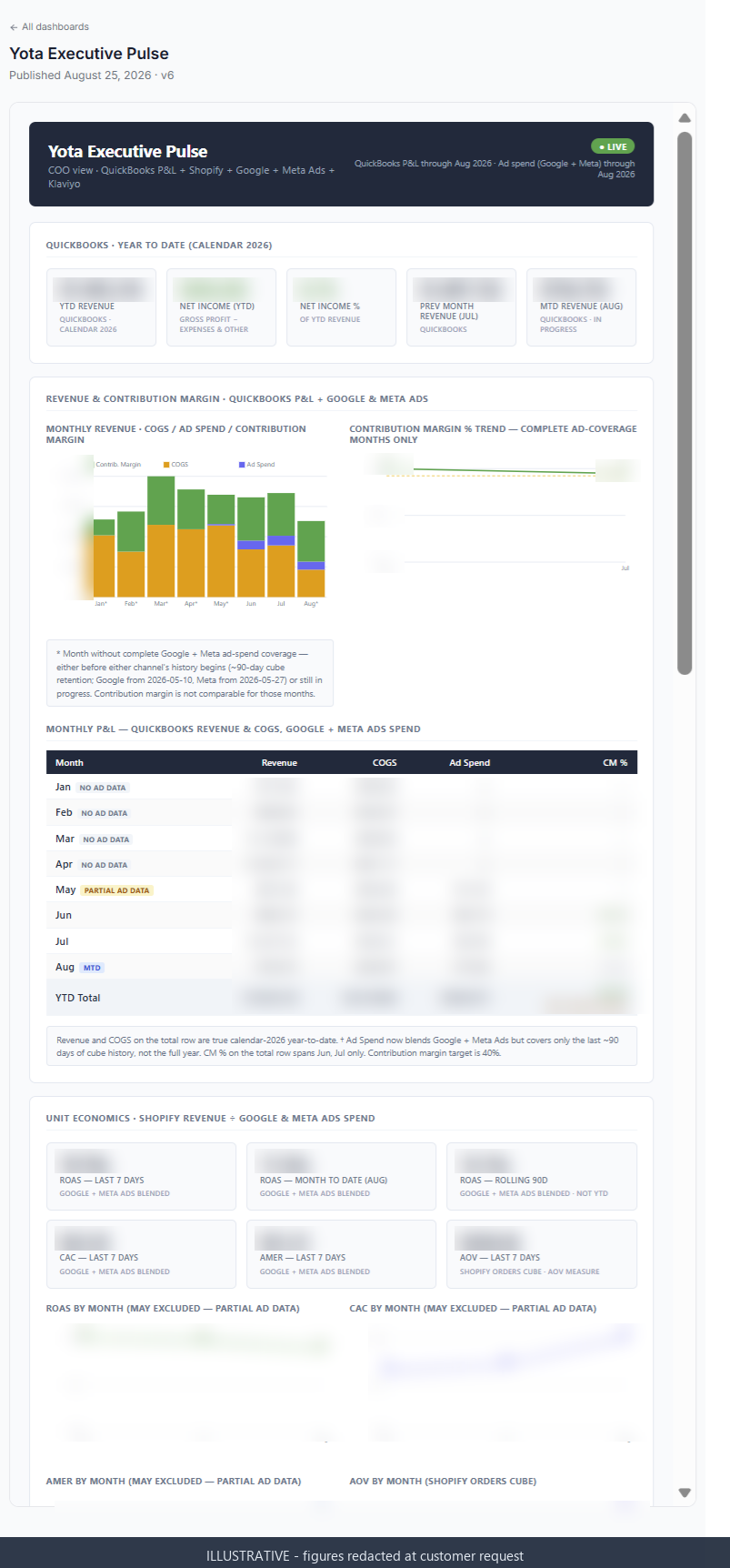Select the Mar row in P&L table
The width and height of the screenshot is (730, 1568).
[x=342, y=839]
